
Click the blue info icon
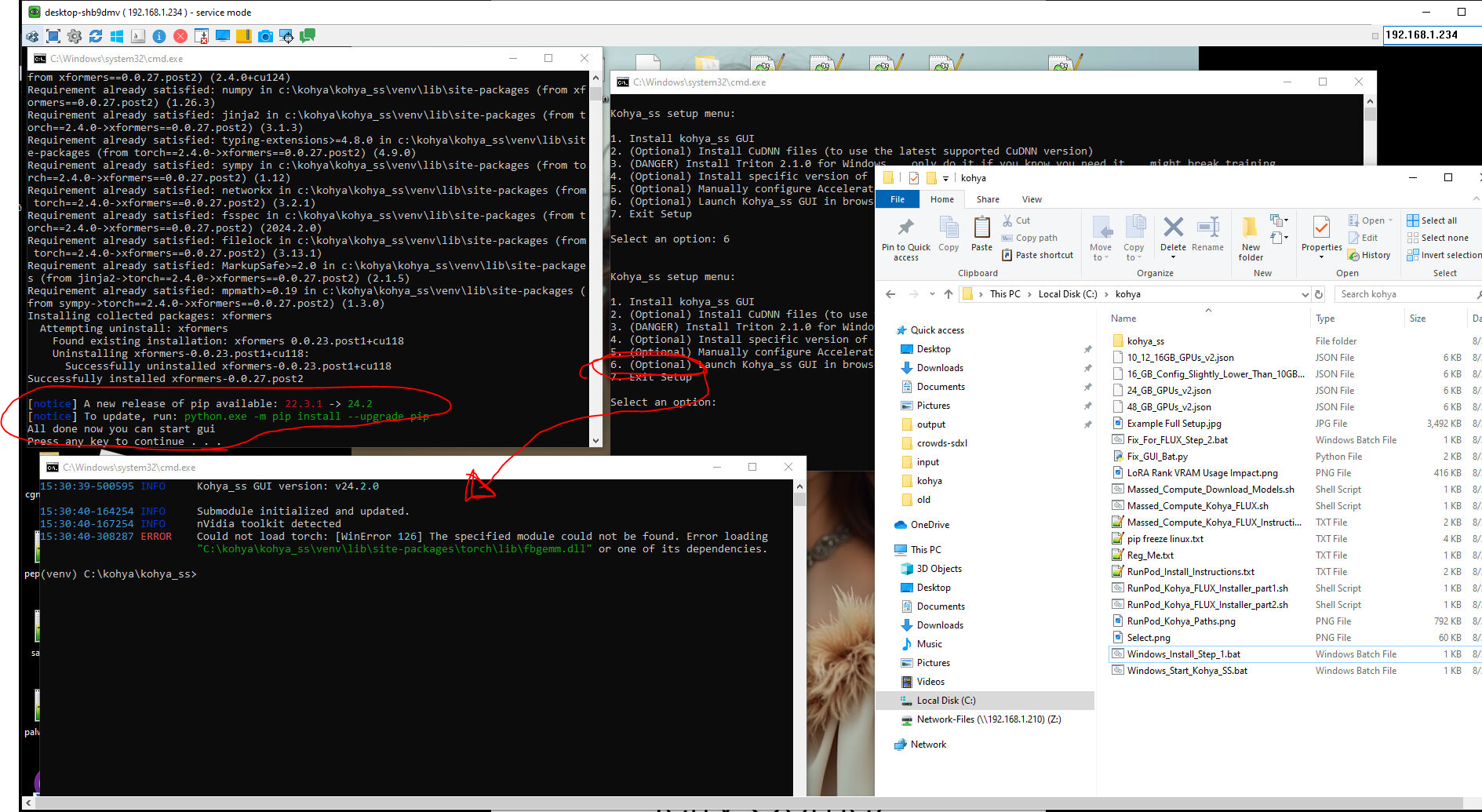[159, 36]
